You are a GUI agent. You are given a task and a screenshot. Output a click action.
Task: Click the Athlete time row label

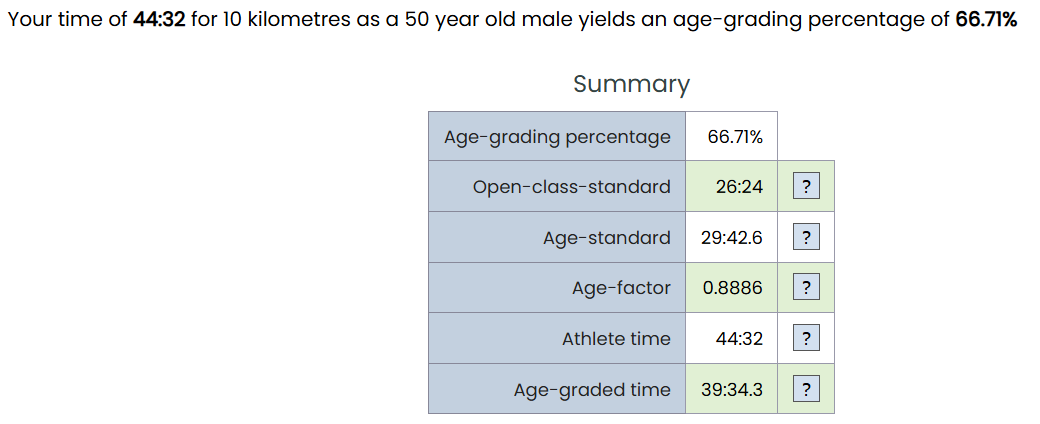pos(557,338)
